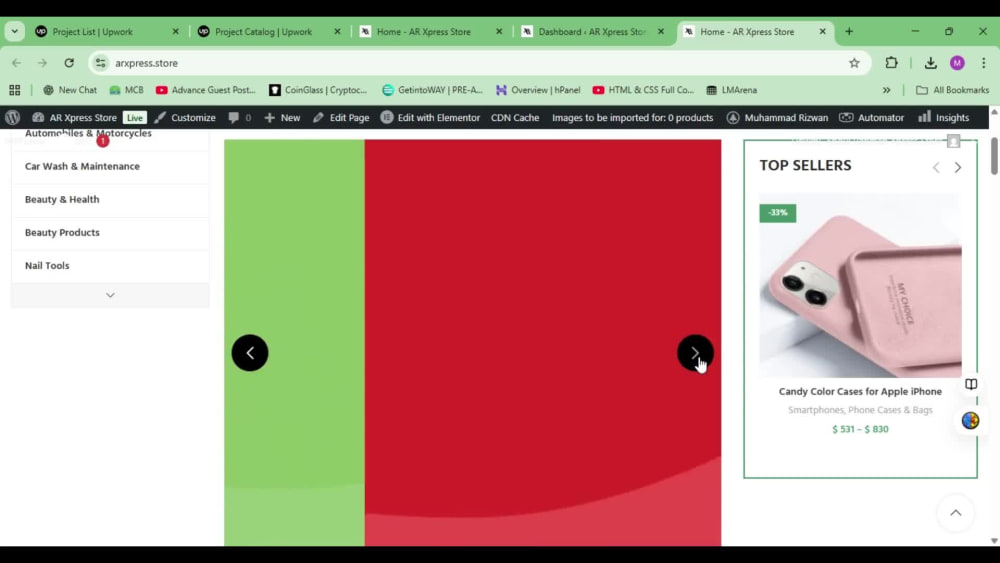Open the Chrome profile avatar
The height and width of the screenshot is (563, 1000).
[x=957, y=62]
